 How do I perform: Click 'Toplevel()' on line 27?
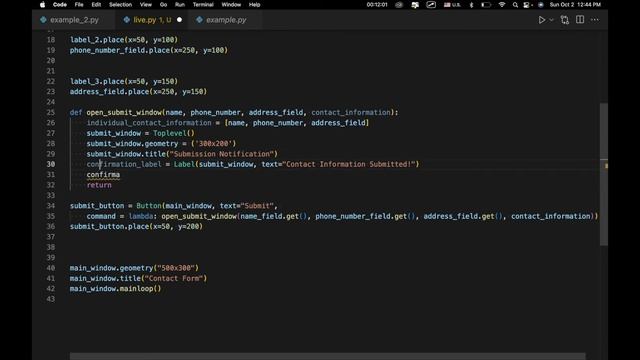pos(174,133)
